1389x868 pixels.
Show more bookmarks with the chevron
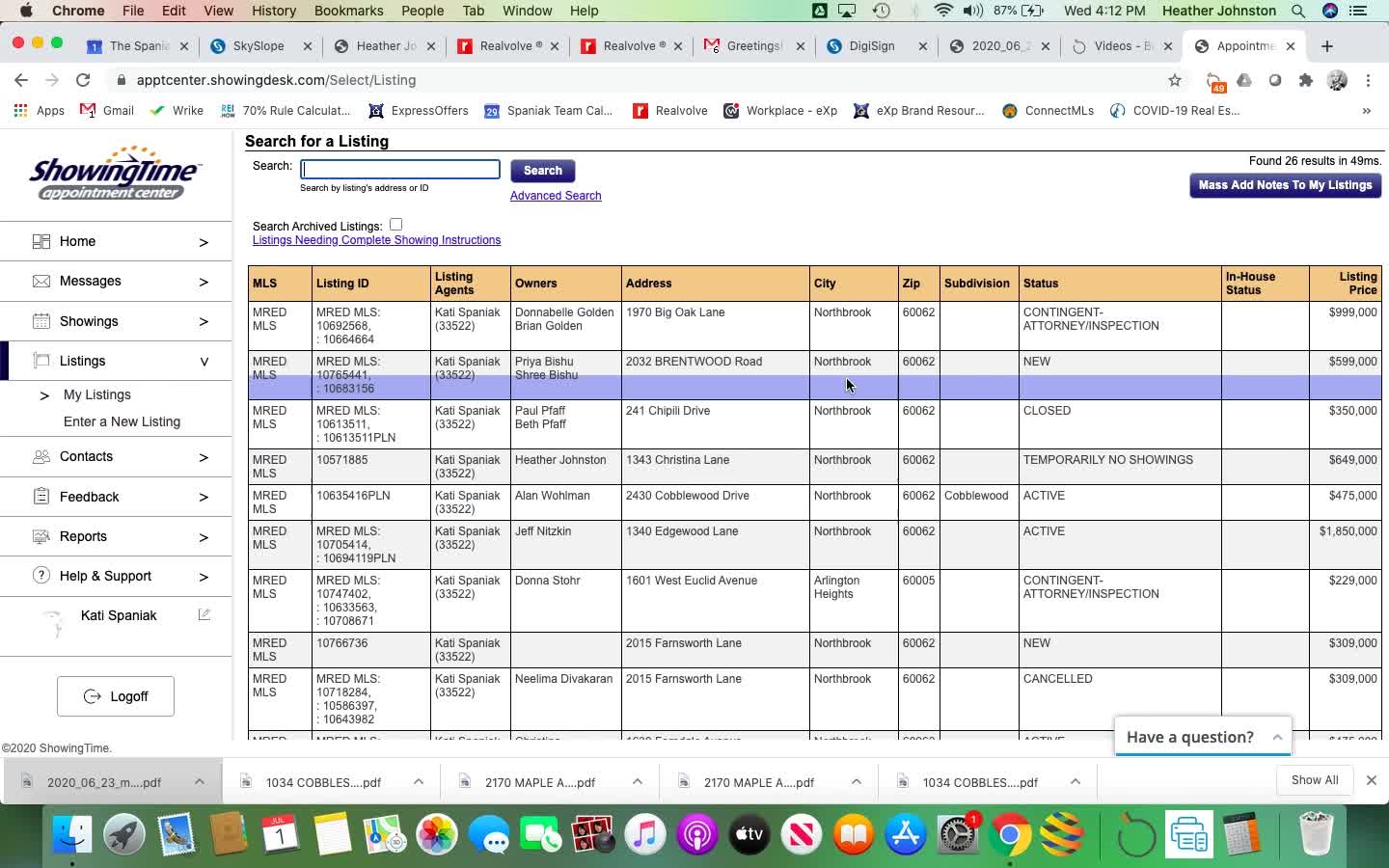point(1366,111)
